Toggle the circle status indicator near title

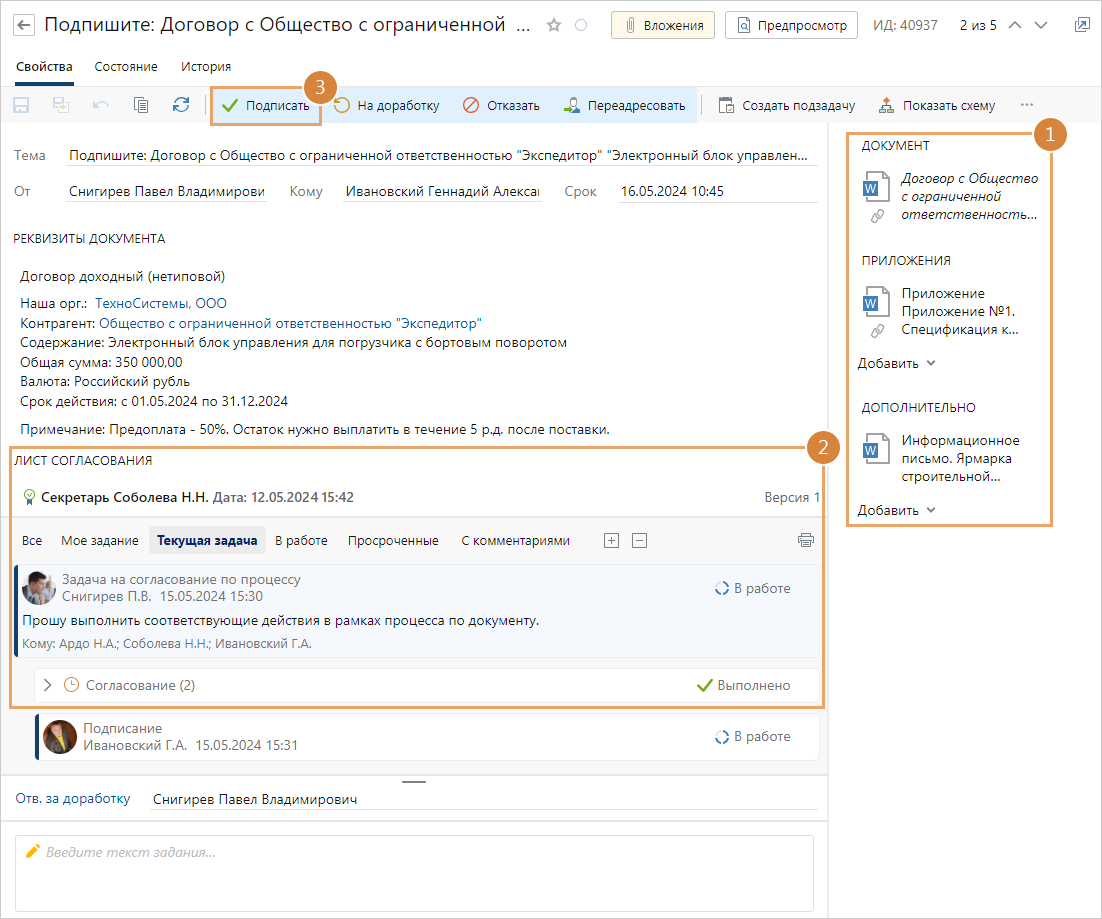[581, 26]
